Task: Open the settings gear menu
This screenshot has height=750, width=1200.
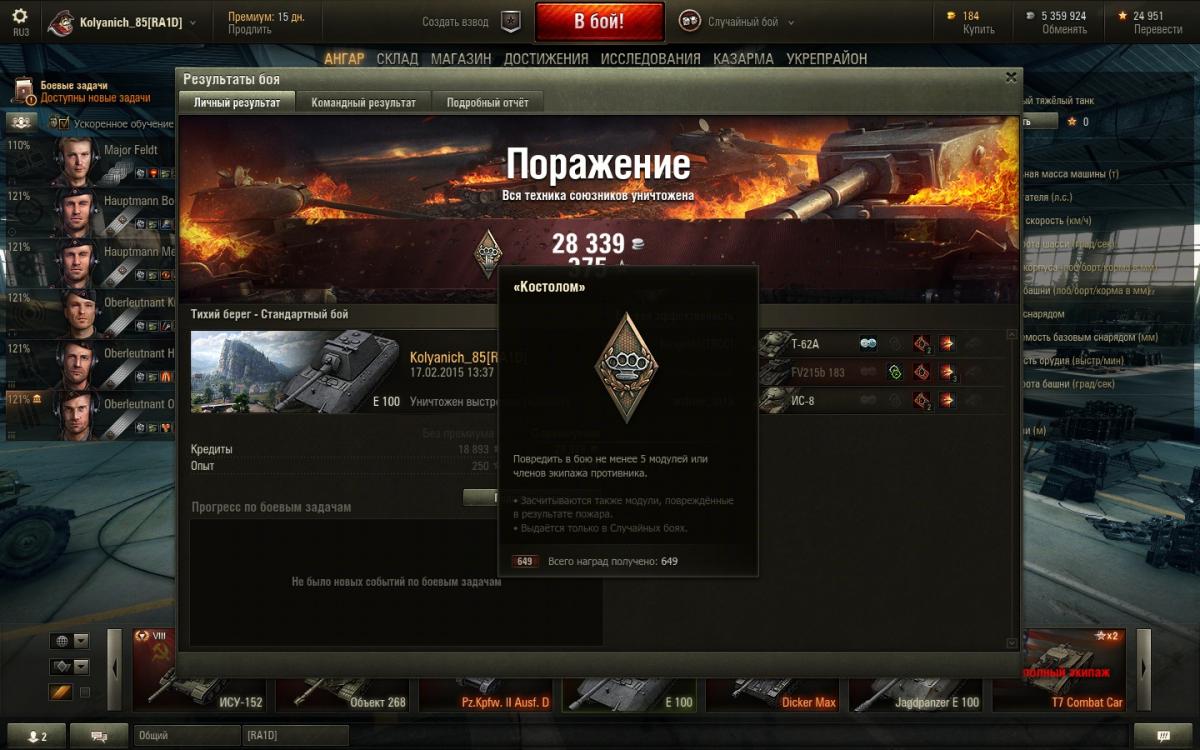Action: pyautogui.click(x=20, y=16)
